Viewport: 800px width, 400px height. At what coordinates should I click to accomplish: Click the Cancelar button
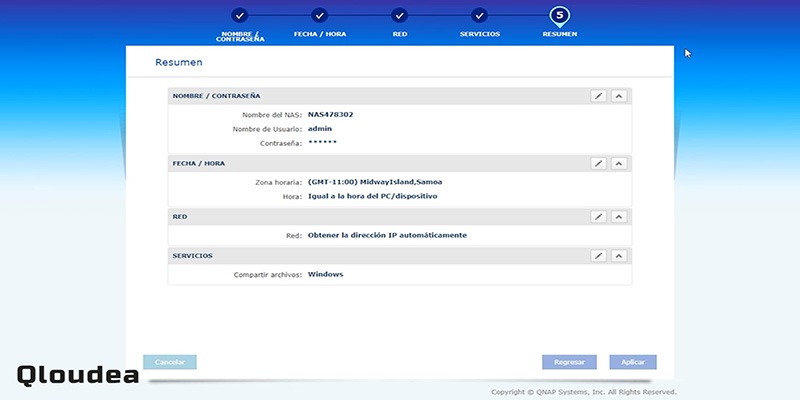[x=170, y=362]
